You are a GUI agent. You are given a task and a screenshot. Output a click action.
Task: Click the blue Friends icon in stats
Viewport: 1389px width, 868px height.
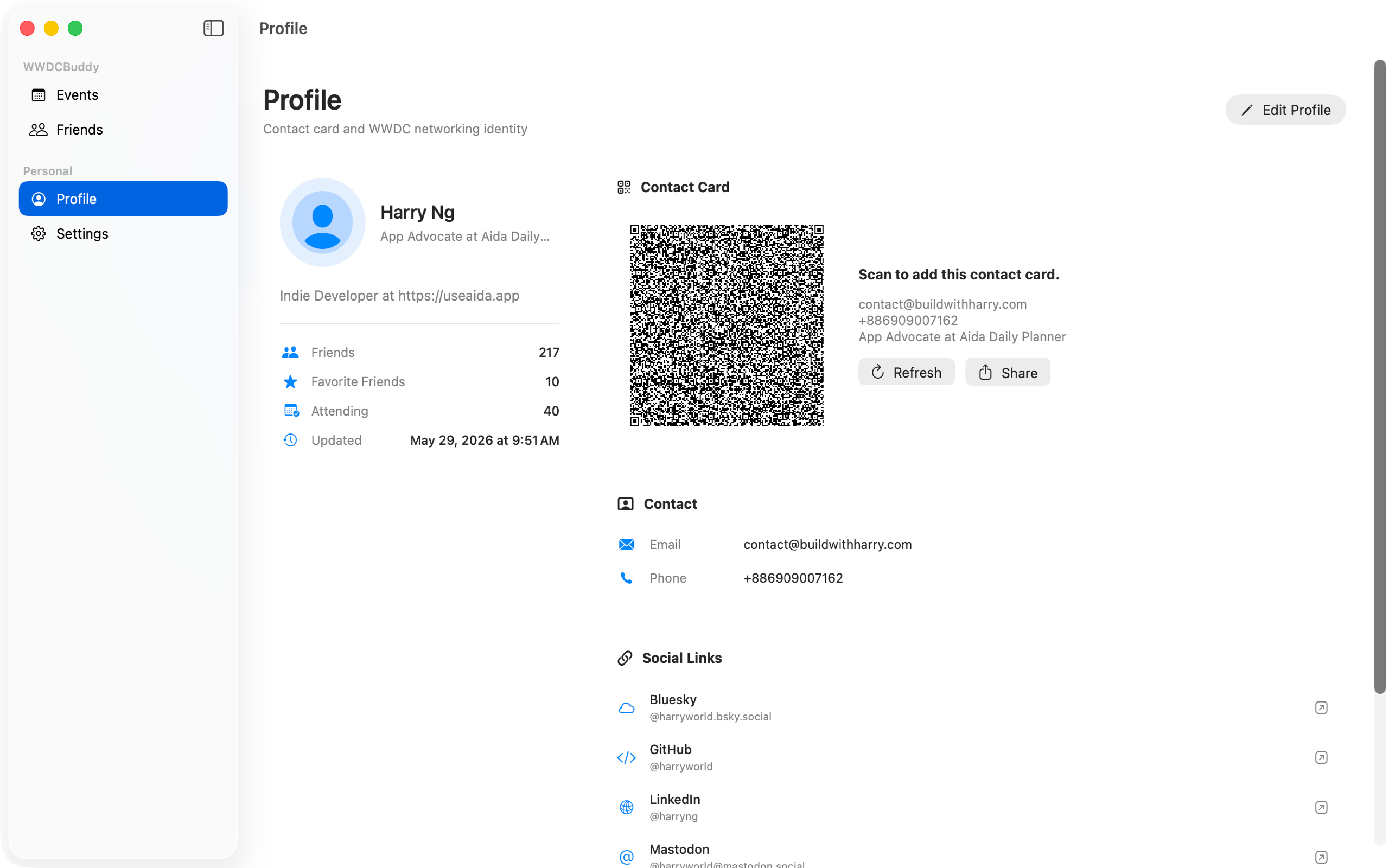pyautogui.click(x=290, y=353)
